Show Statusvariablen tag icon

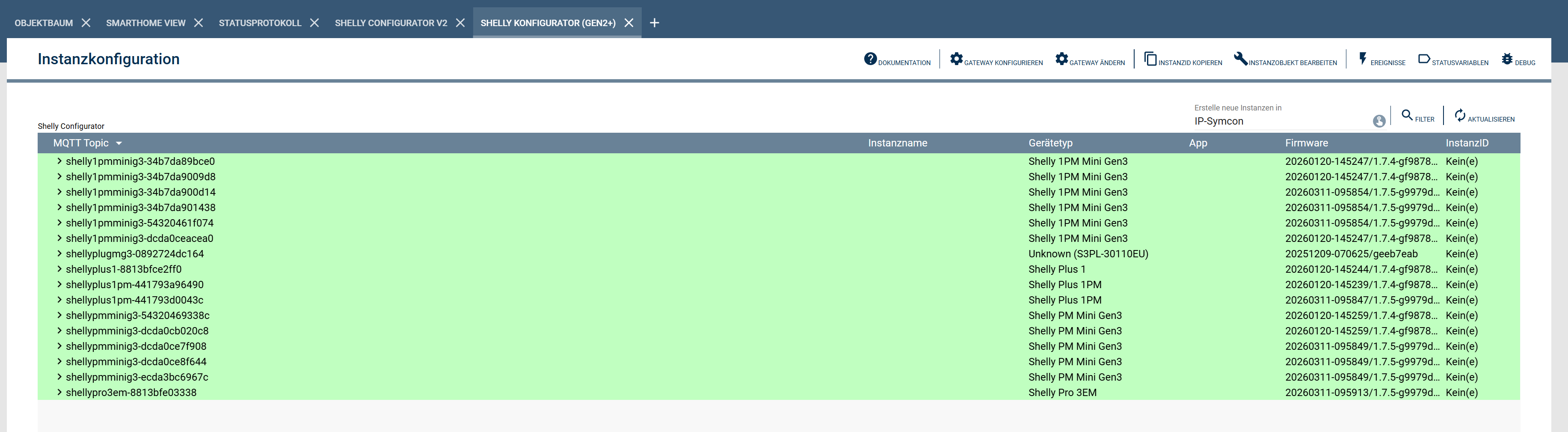[1424, 59]
